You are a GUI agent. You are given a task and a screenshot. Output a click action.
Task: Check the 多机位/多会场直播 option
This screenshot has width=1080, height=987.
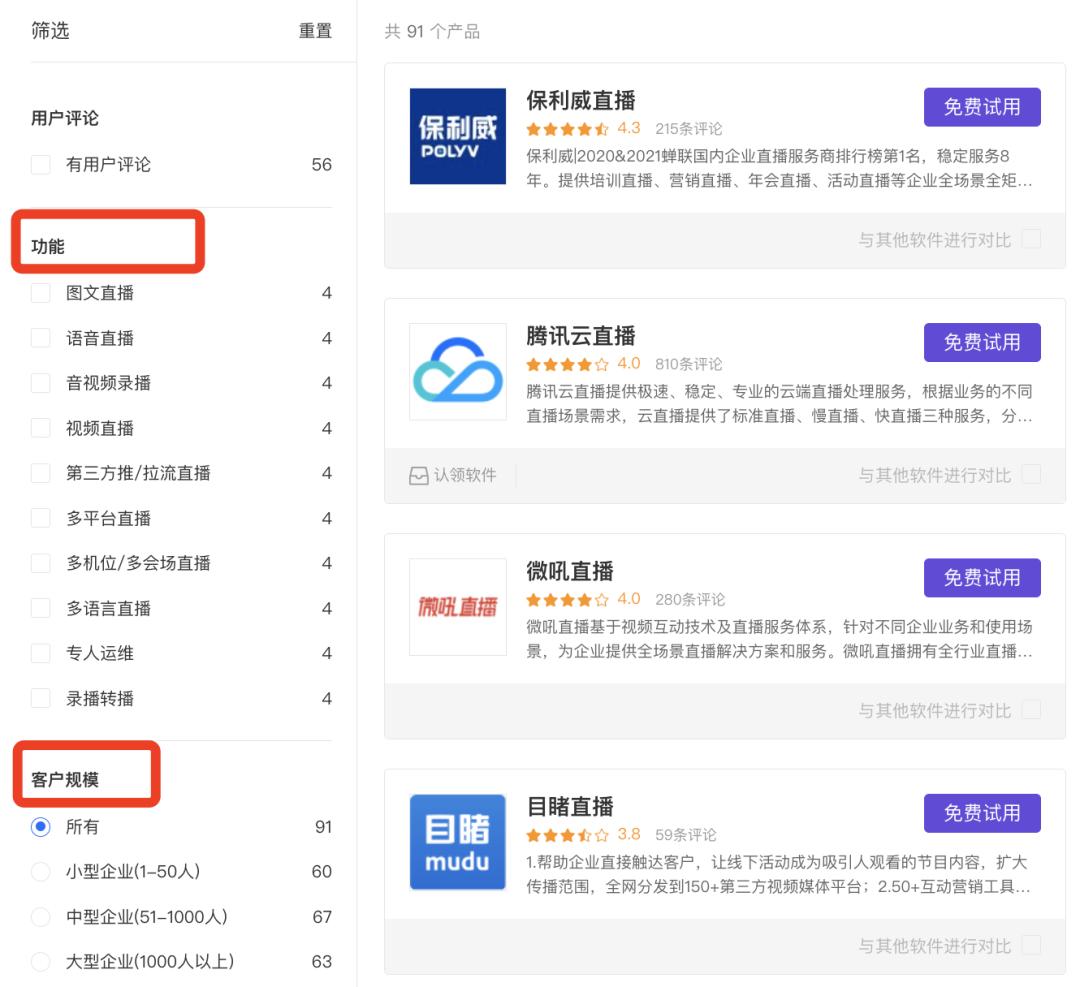(x=41, y=563)
